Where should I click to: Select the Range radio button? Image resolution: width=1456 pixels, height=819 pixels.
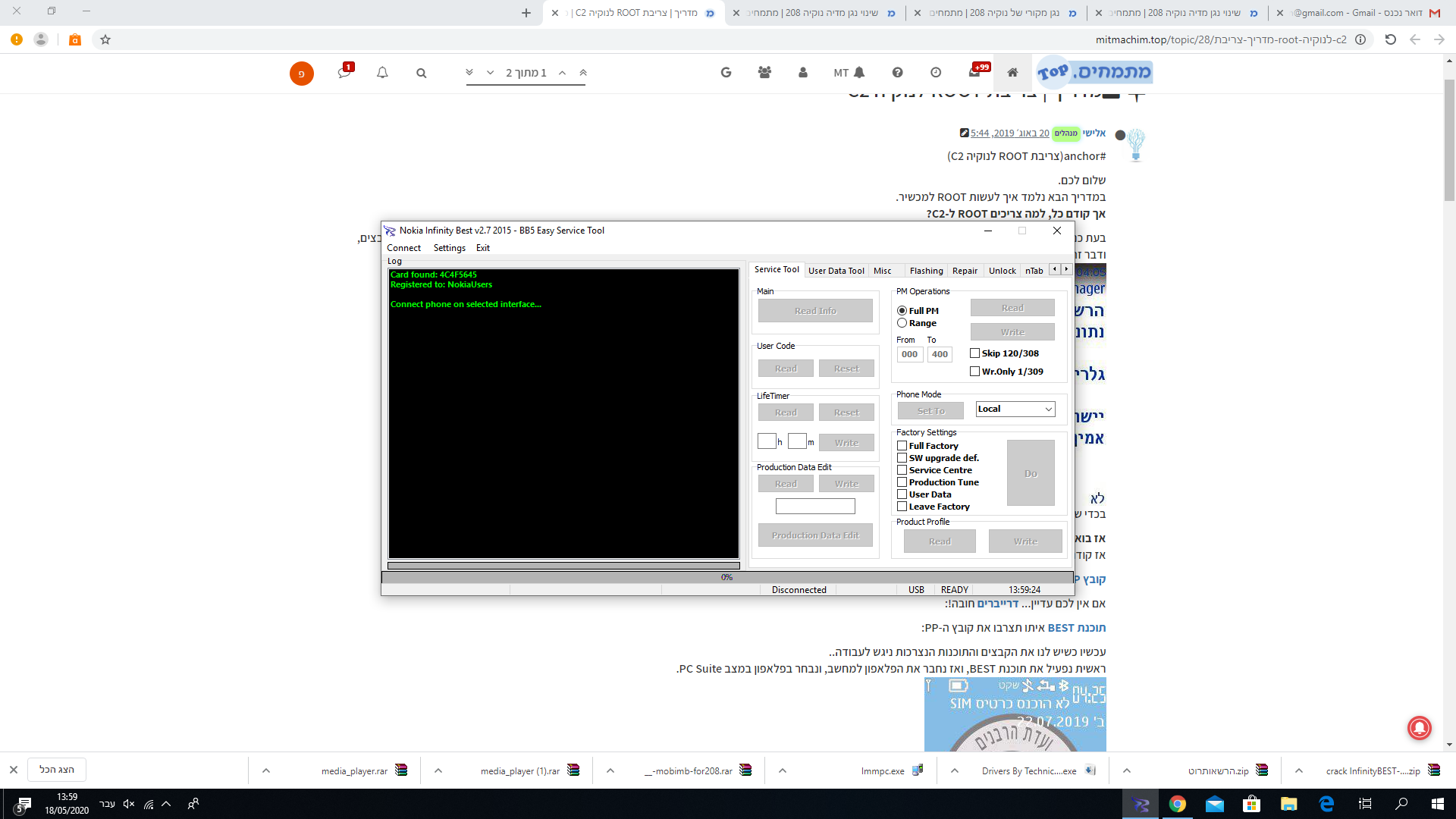point(902,323)
